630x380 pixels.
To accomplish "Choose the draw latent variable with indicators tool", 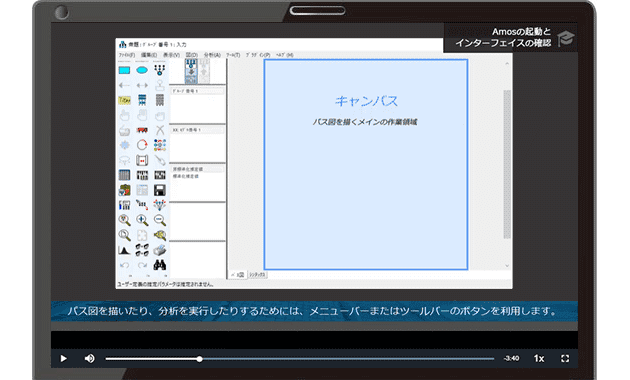I will click(x=160, y=70).
